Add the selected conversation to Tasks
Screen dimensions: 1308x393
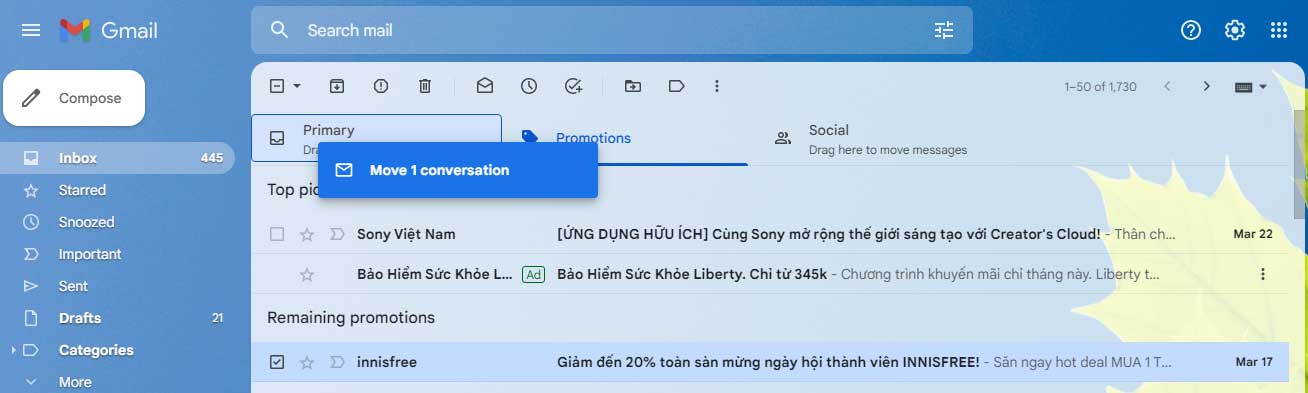tap(573, 86)
